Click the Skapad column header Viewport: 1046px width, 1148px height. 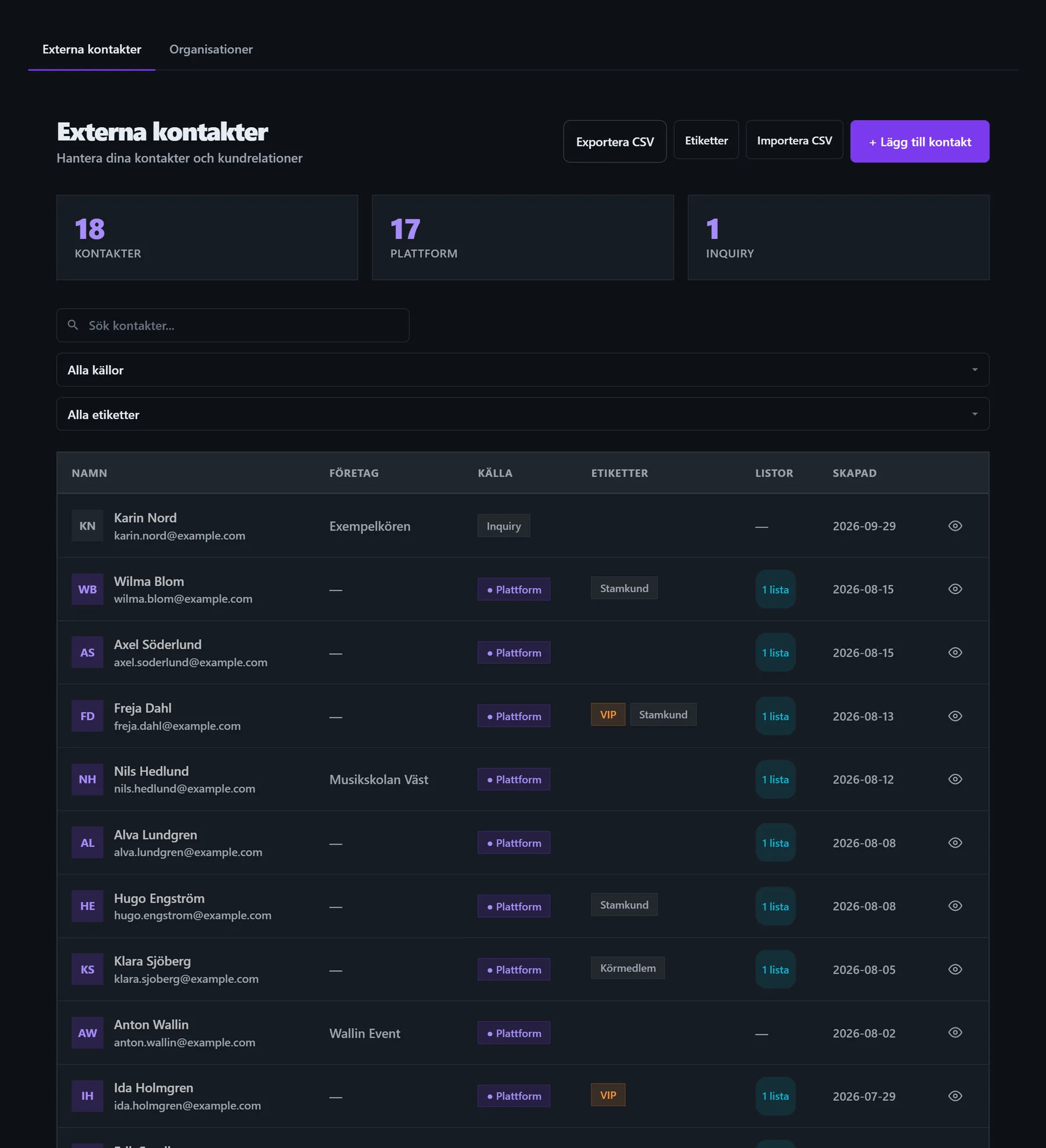click(x=854, y=473)
